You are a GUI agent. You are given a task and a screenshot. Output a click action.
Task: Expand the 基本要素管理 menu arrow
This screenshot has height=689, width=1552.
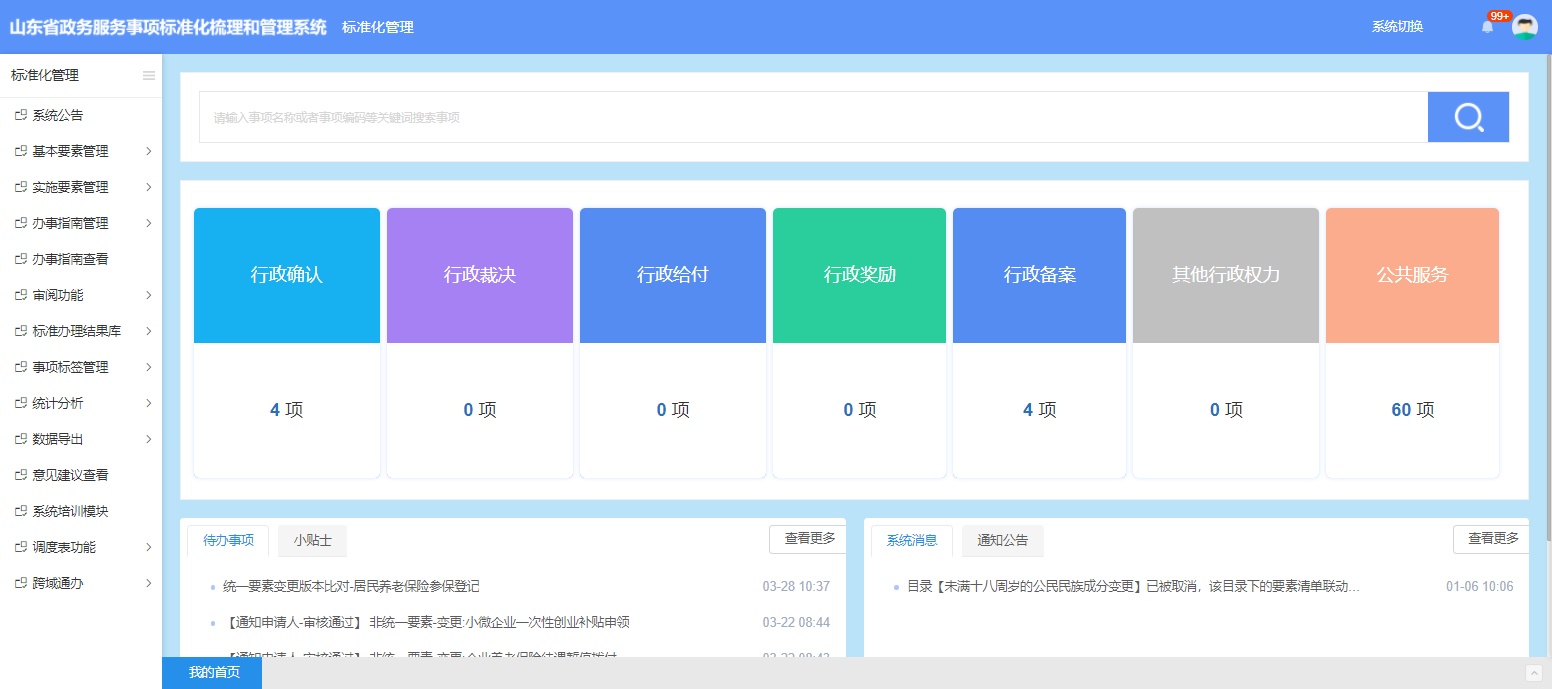[149, 151]
